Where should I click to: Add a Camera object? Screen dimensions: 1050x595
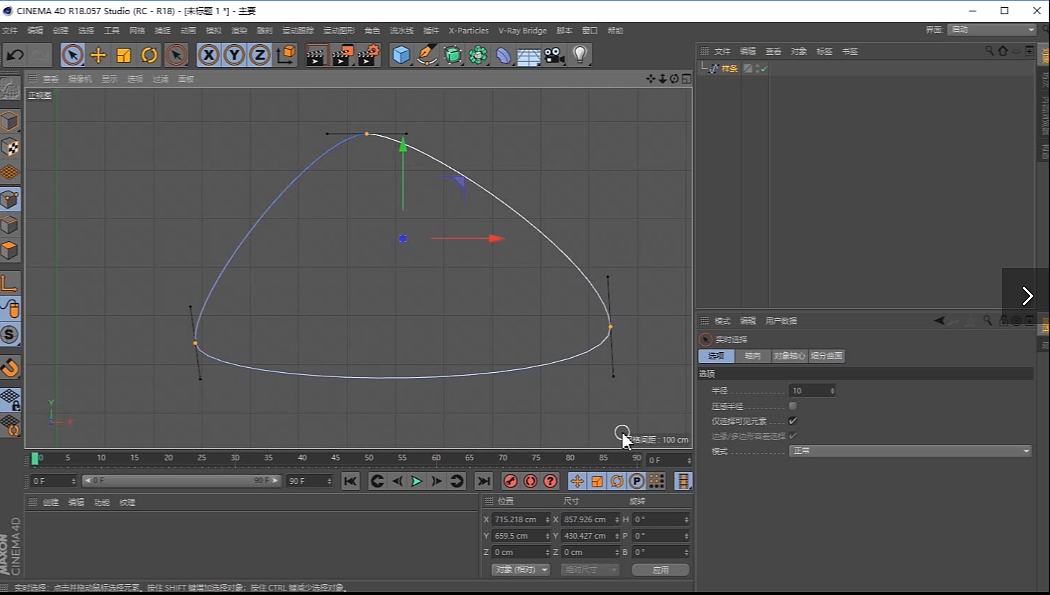click(x=554, y=55)
